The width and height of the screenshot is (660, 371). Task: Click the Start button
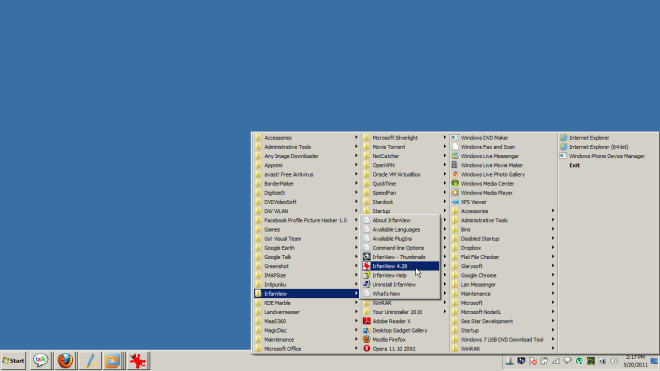[13, 361]
